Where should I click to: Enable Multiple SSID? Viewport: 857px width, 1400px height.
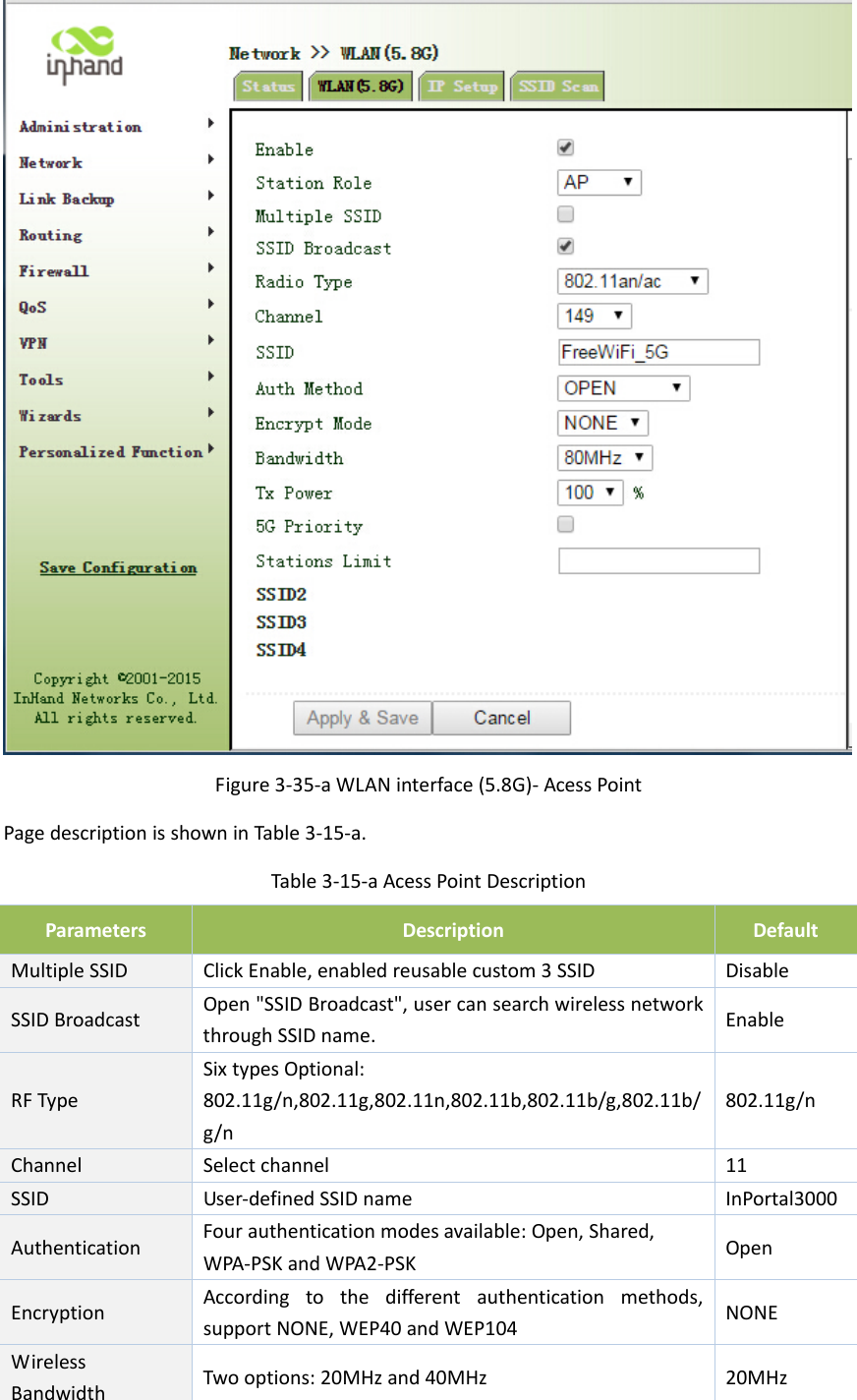click(565, 213)
